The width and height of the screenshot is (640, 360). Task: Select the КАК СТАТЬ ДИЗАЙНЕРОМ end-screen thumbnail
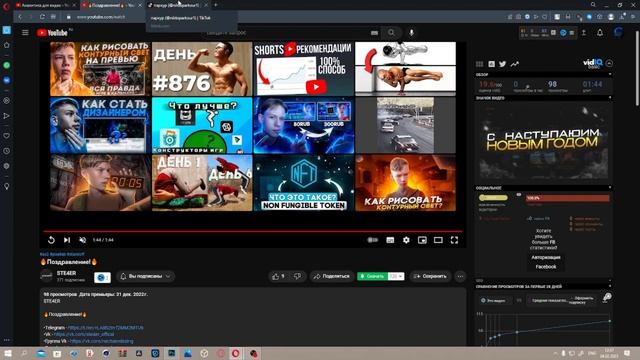pyautogui.click(x=100, y=125)
